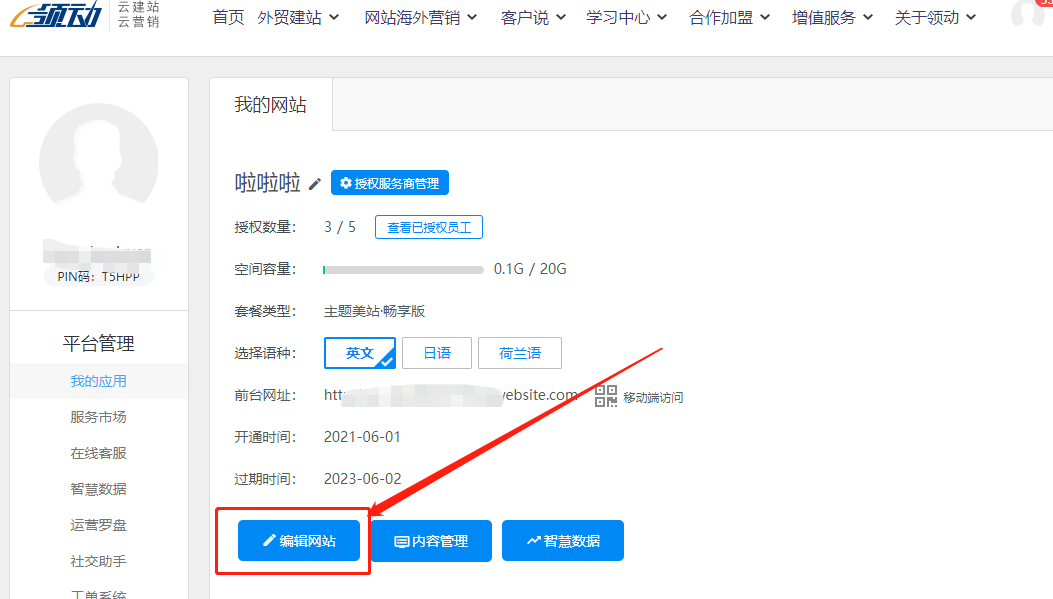The width and height of the screenshot is (1053, 599).
Task: Select 日语 language option
Action: [437, 353]
